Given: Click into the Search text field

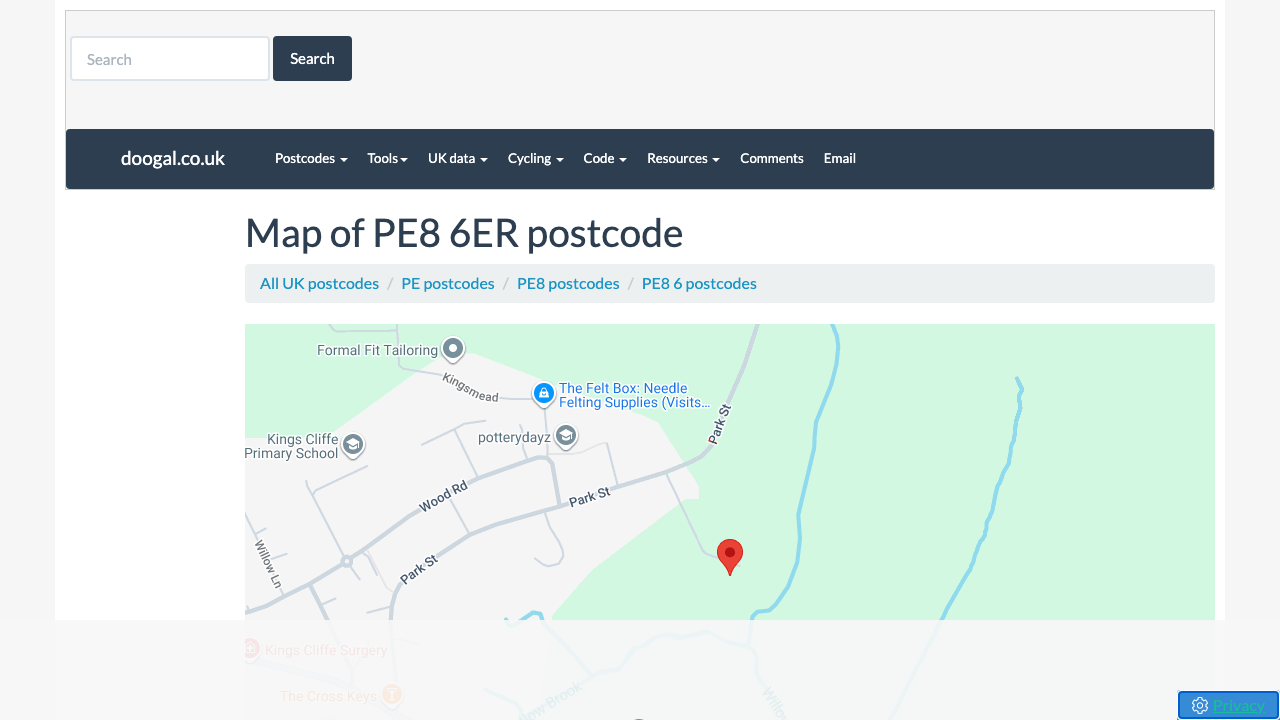Looking at the screenshot, I should click(170, 59).
